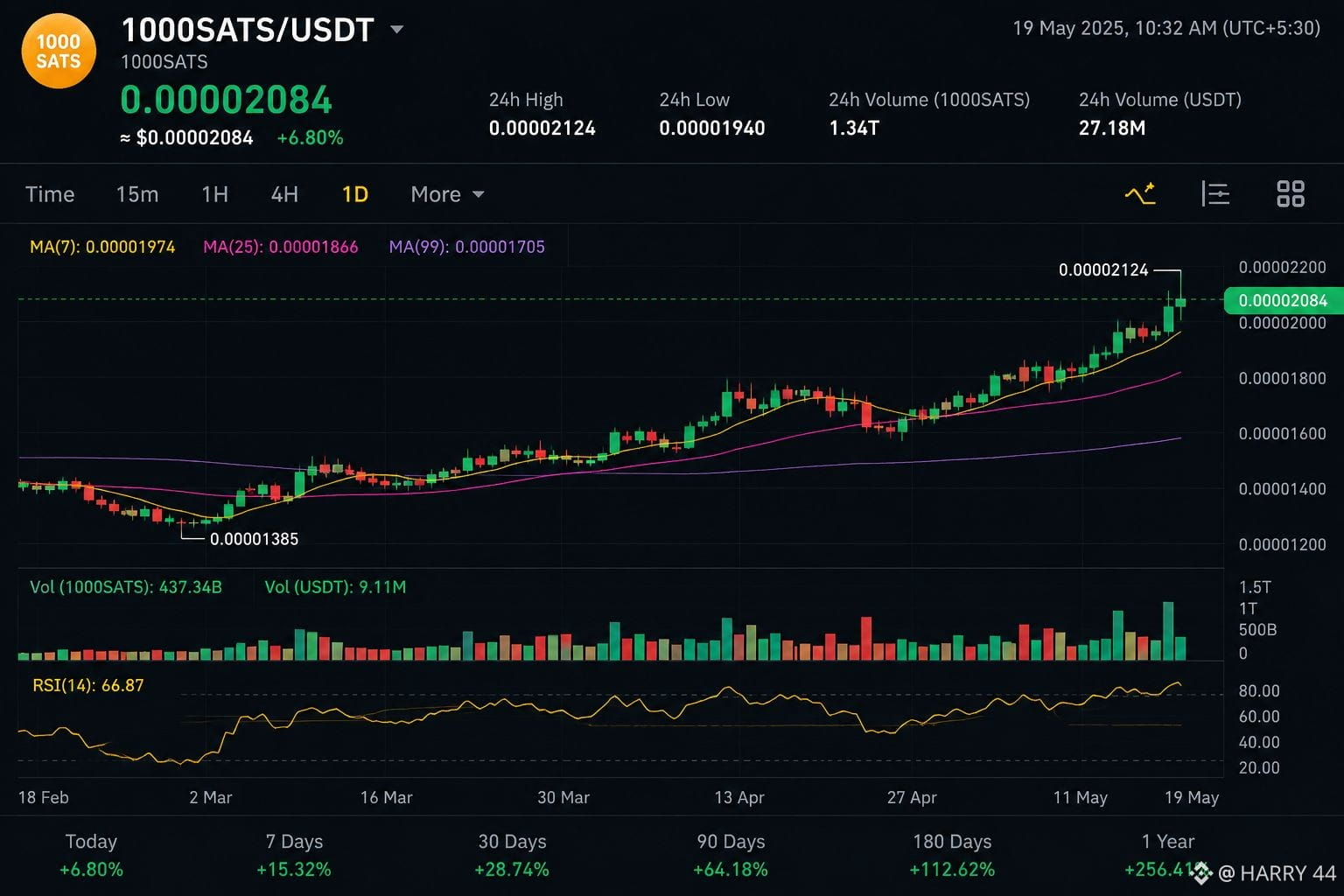Open the chart indicators line icon

coord(1140,193)
